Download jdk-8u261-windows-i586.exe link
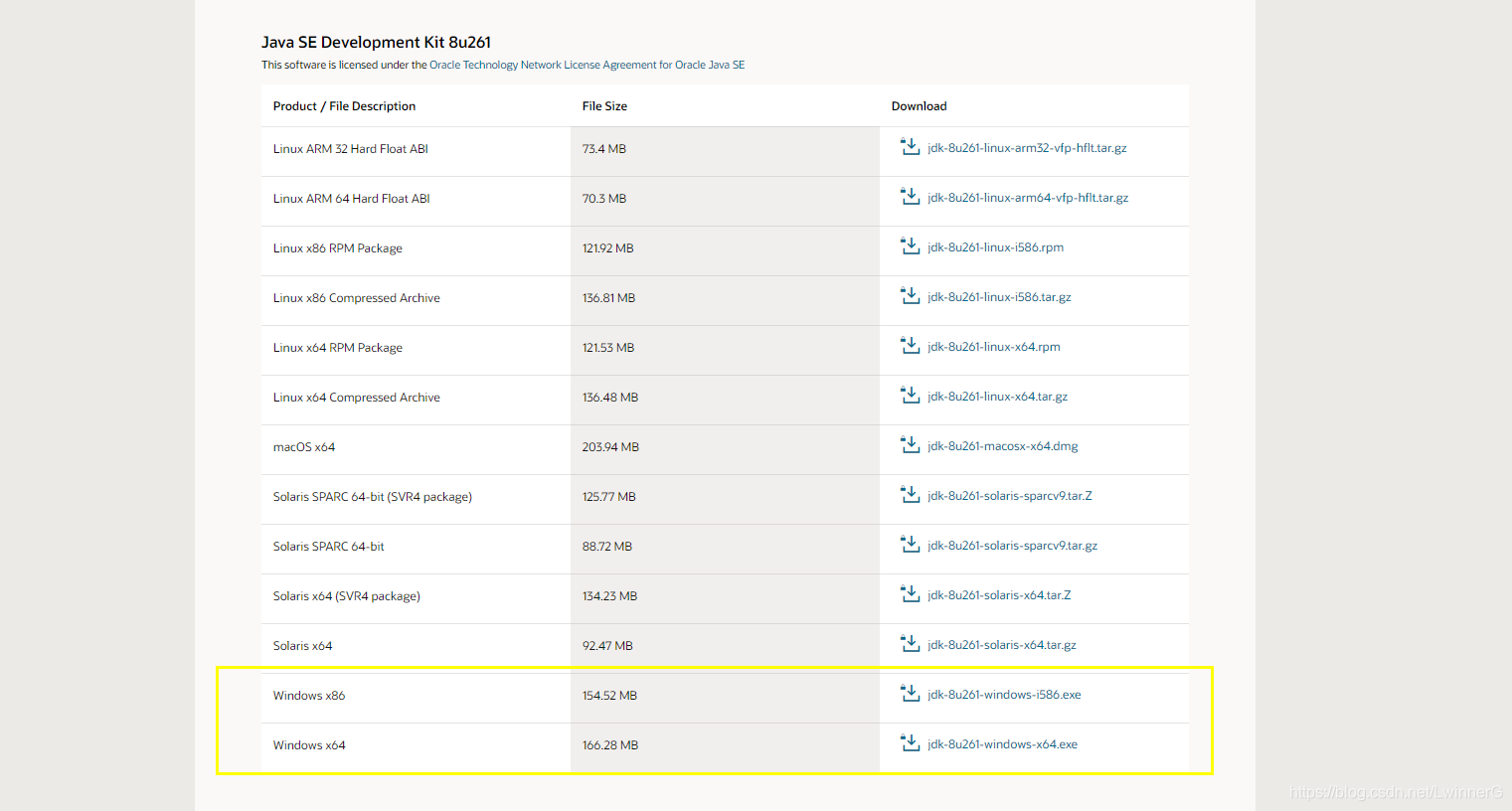Screen dimensions: 1512x811 click(1004, 695)
